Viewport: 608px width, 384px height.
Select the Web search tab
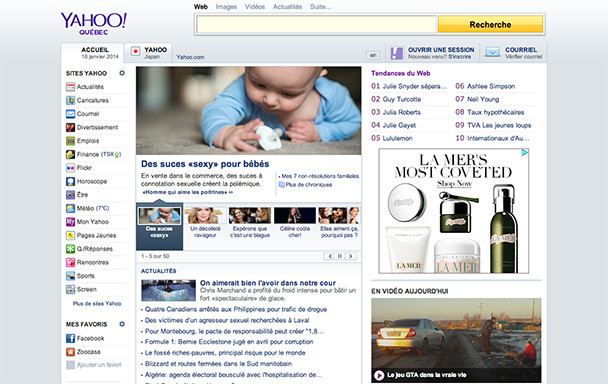201,7
